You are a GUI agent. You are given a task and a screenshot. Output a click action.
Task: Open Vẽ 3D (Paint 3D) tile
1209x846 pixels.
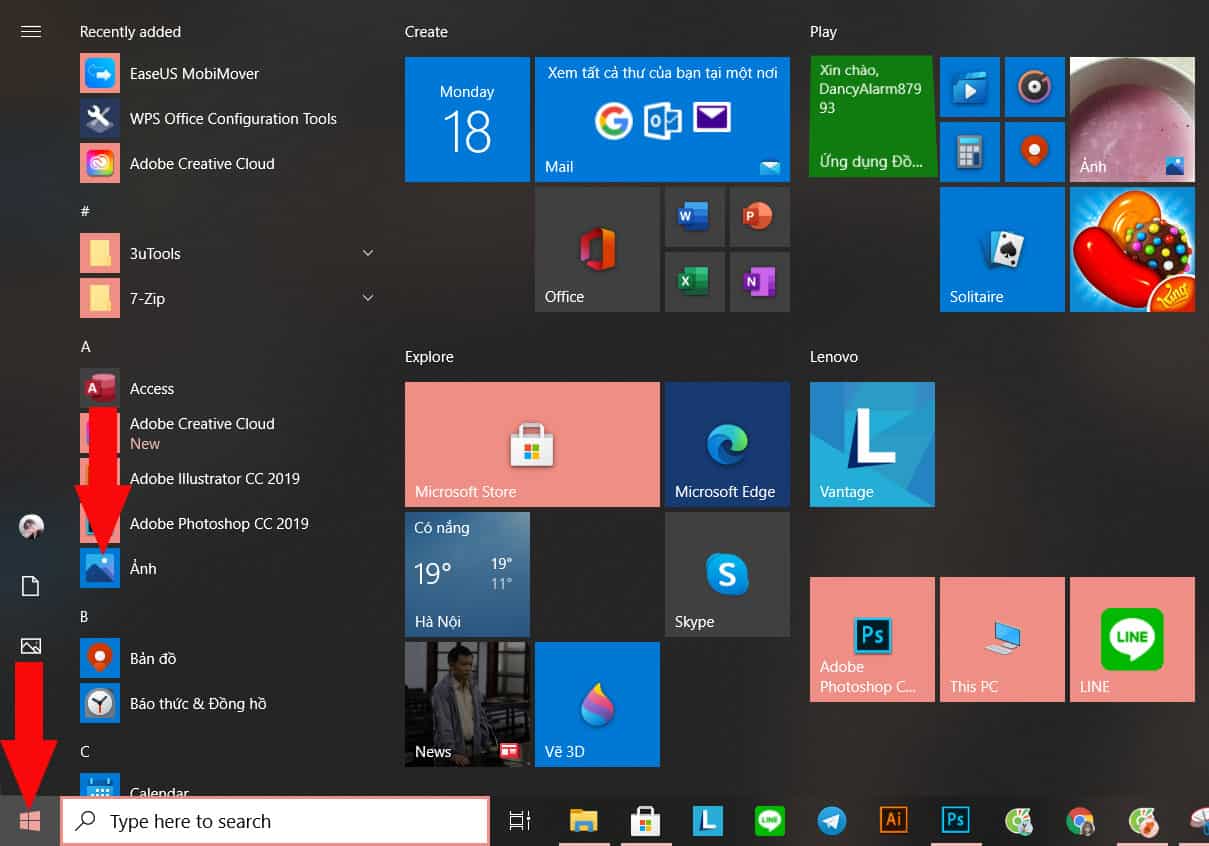coord(597,704)
